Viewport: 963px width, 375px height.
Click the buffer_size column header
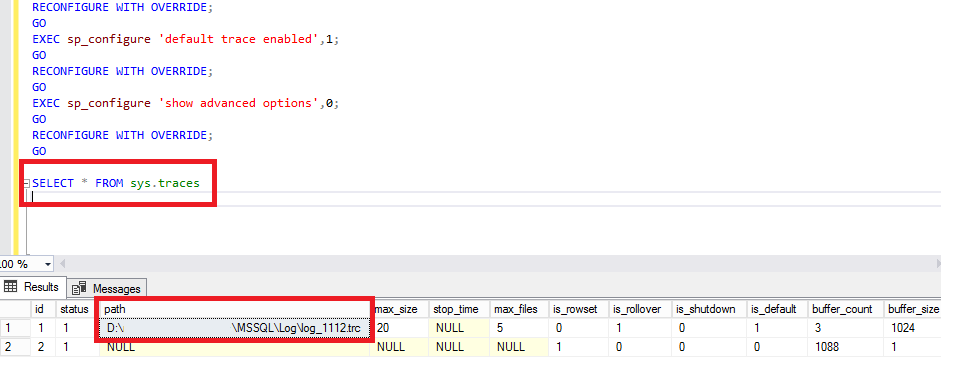click(912, 309)
